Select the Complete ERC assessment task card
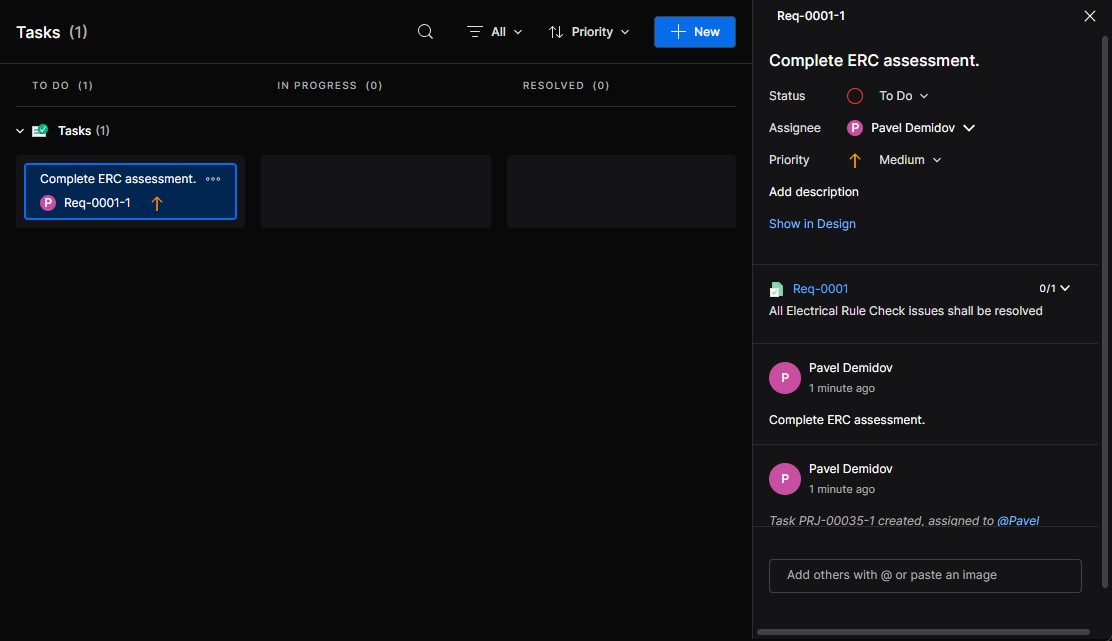Image resolution: width=1112 pixels, height=641 pixels. point(130,191)
